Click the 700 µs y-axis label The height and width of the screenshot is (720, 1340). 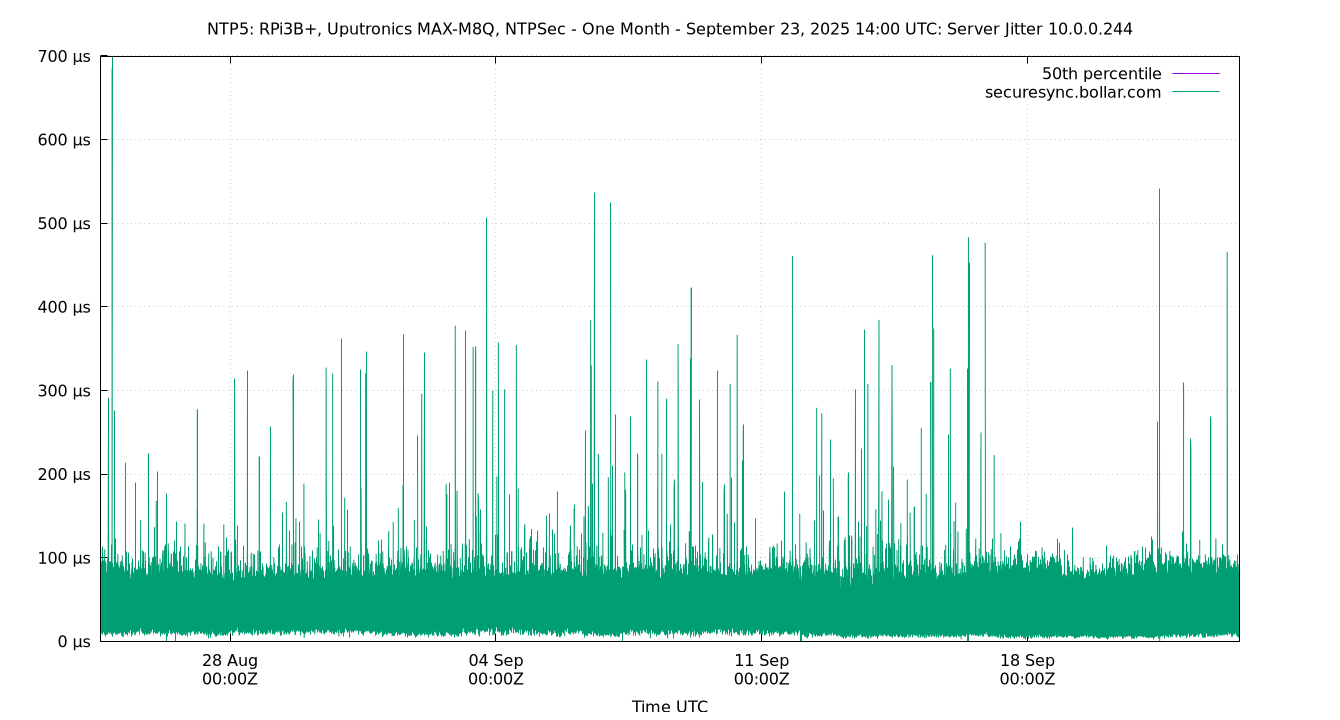pos(62,57)
